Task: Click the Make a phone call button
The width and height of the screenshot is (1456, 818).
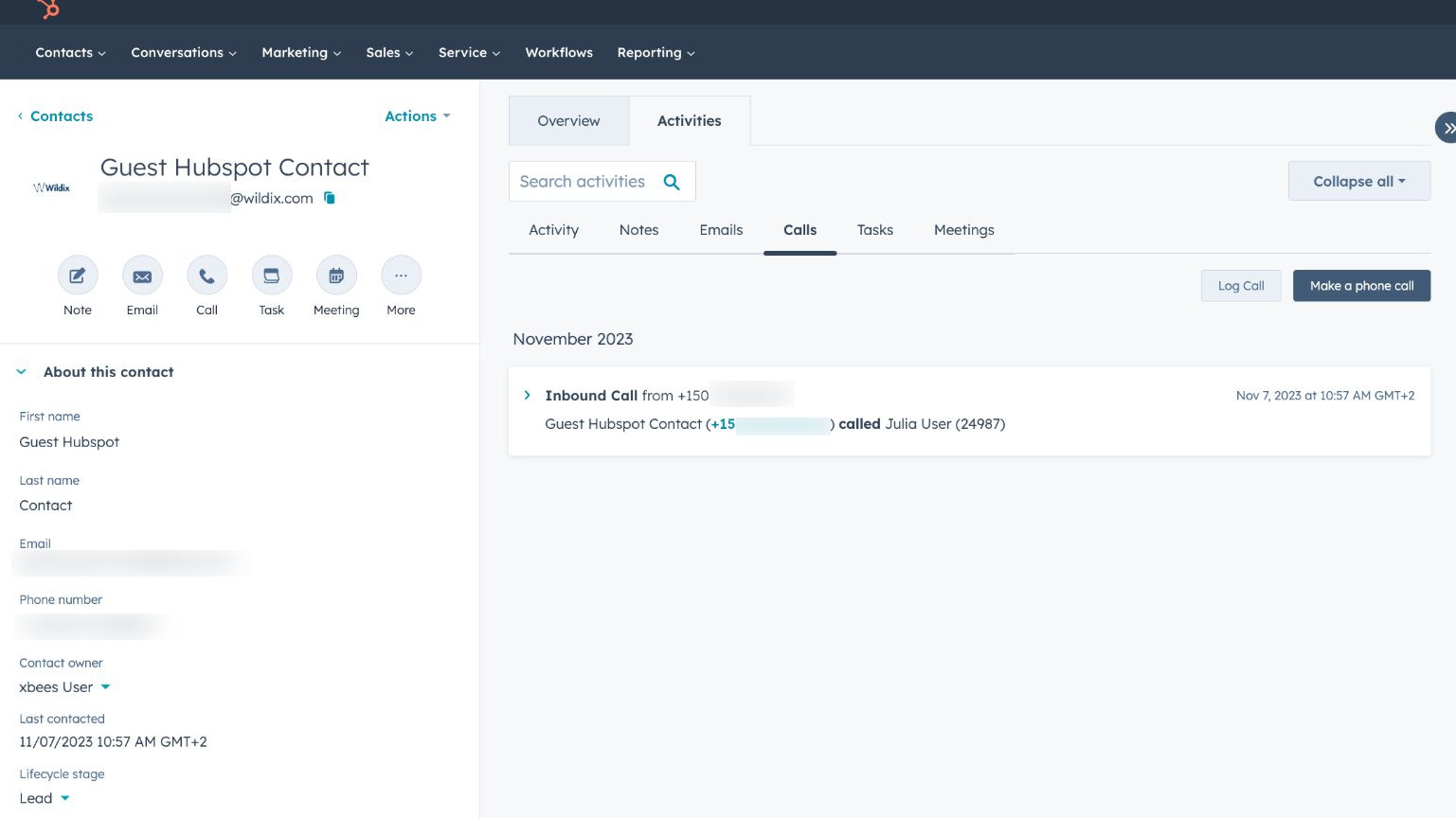Action: (x=1361, y=285)
